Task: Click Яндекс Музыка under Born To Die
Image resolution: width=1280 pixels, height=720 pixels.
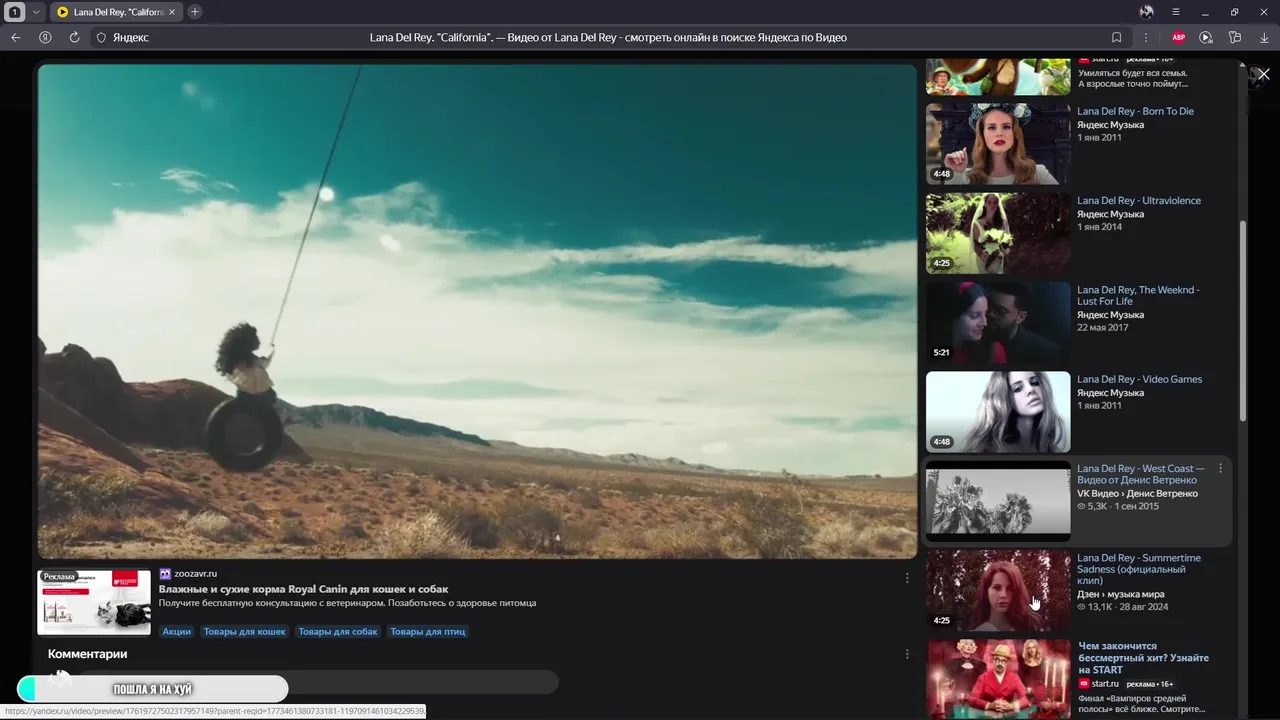Action: (x=1110, y=125)
